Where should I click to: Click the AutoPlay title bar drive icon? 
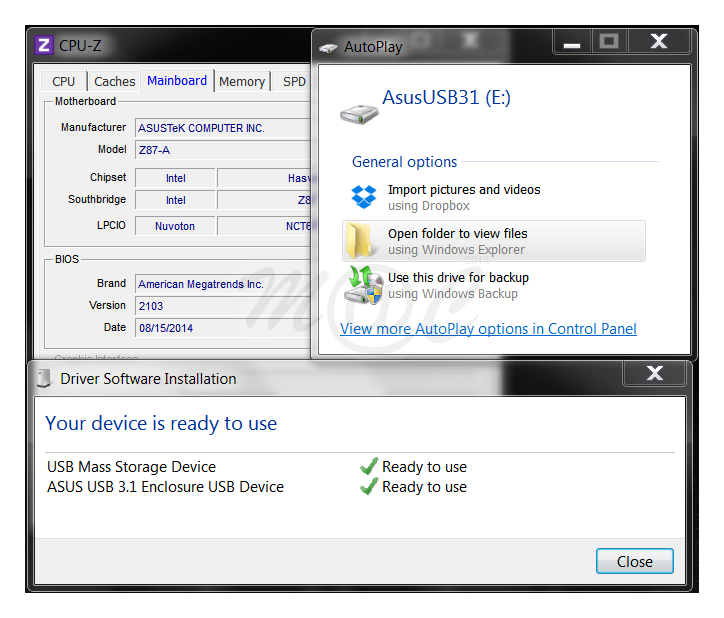(x=328, y=48)
